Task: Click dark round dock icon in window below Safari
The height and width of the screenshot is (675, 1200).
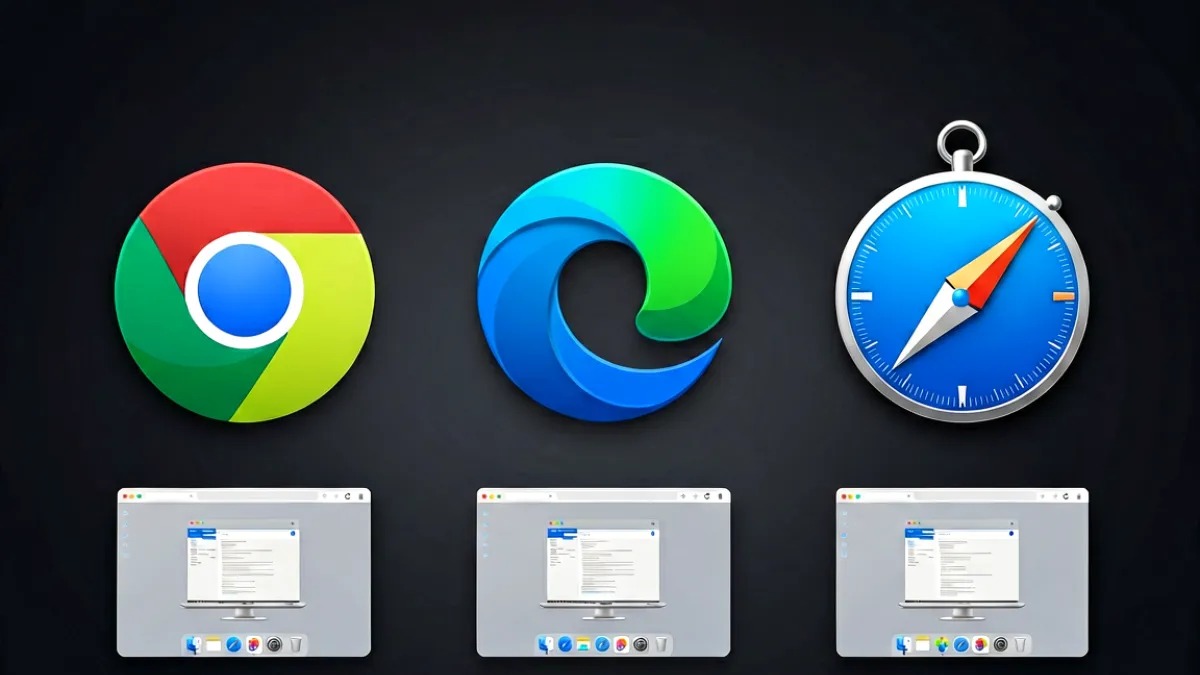Action: pyautogui.click(x=1001, y=645)
